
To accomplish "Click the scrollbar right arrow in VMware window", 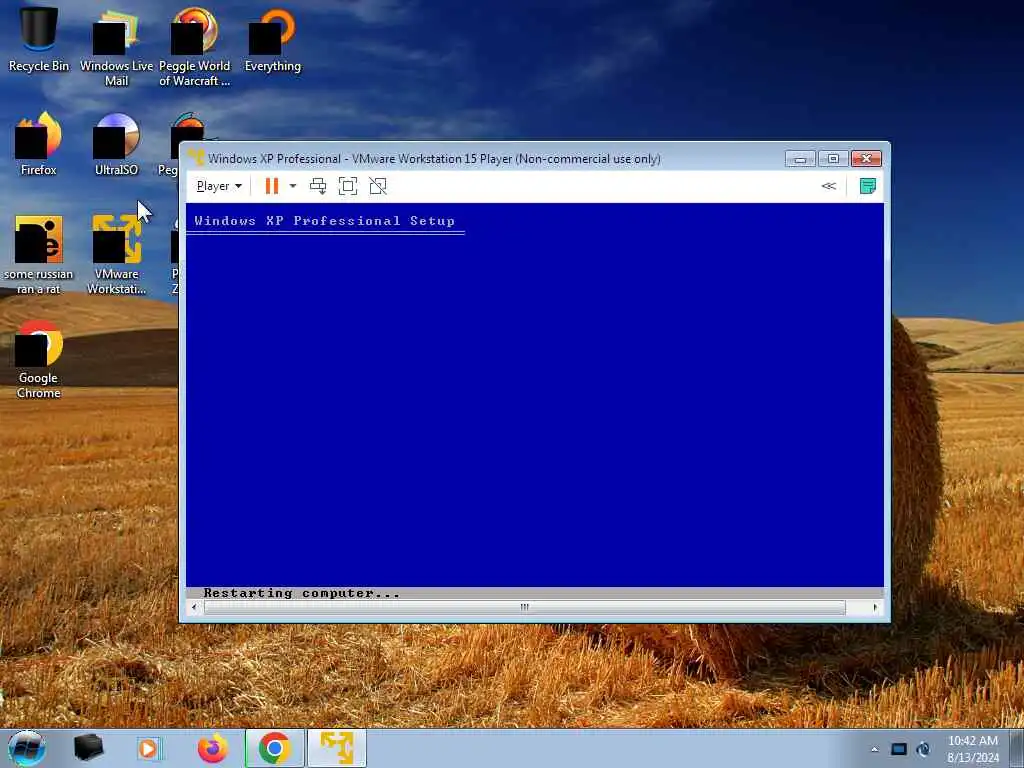I will tap(875, 607).
